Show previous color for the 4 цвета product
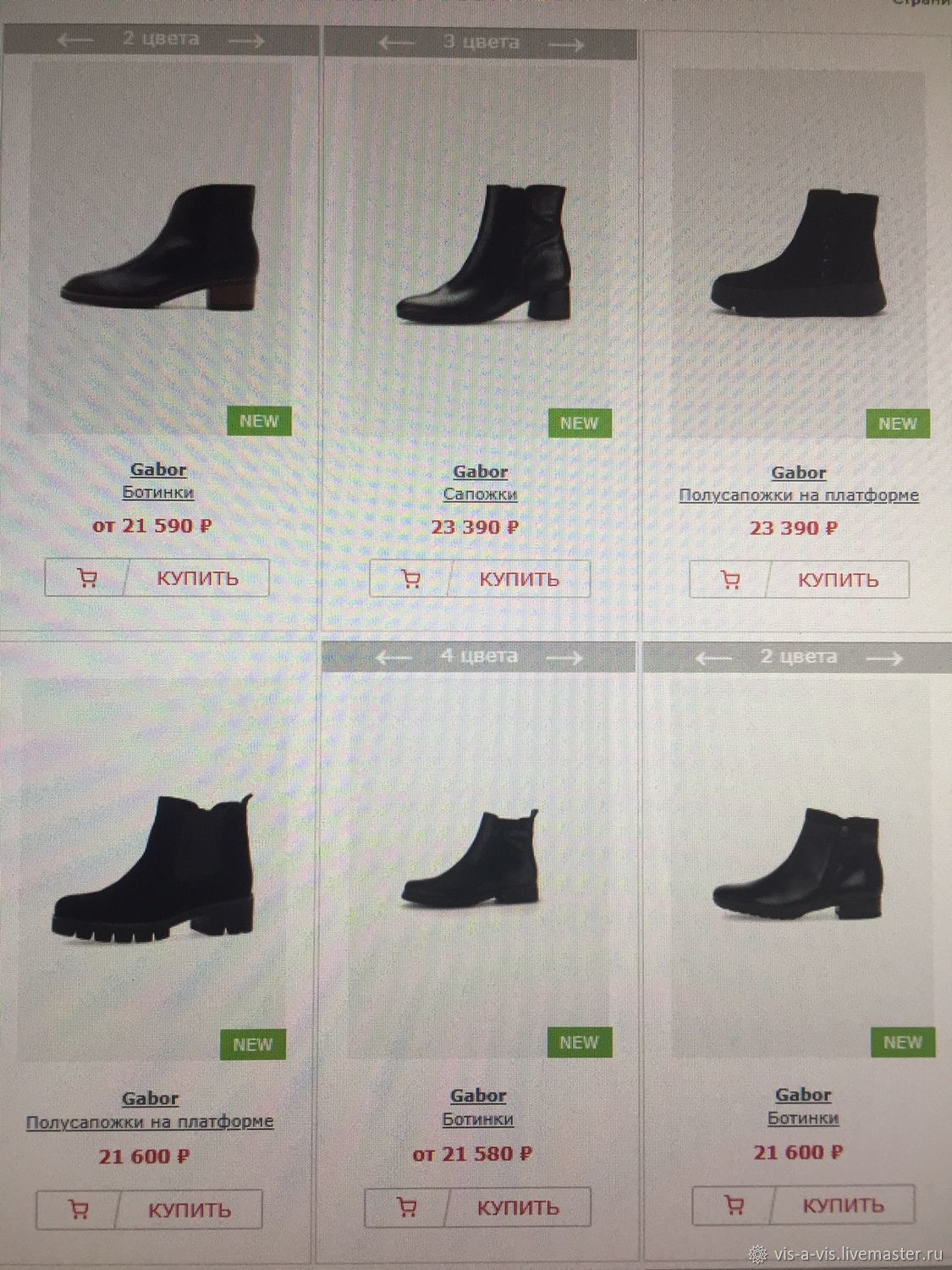952x1270 pixels. click(x=395, y=657)
